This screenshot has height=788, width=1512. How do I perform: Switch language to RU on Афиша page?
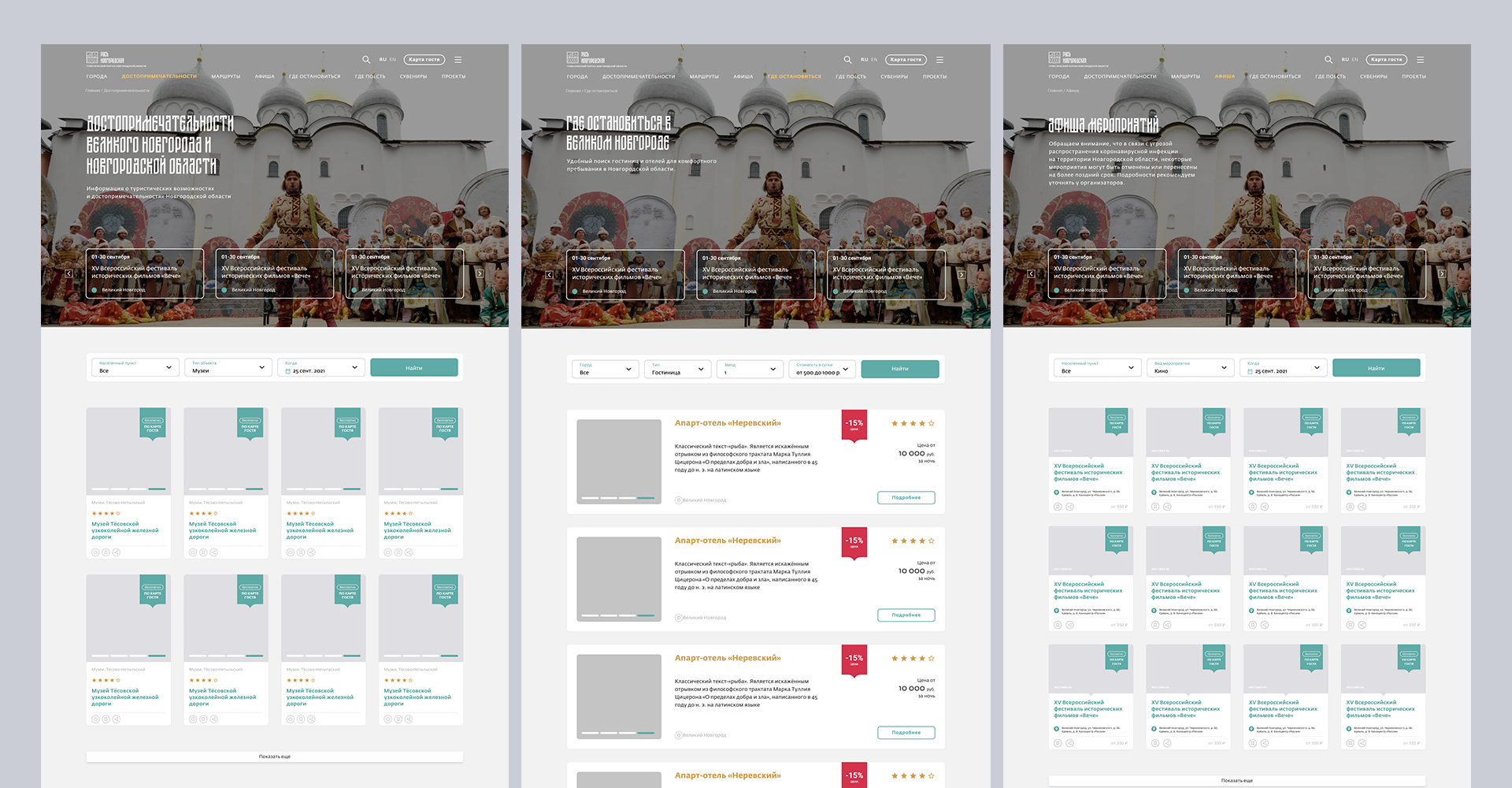(1345, 60)
